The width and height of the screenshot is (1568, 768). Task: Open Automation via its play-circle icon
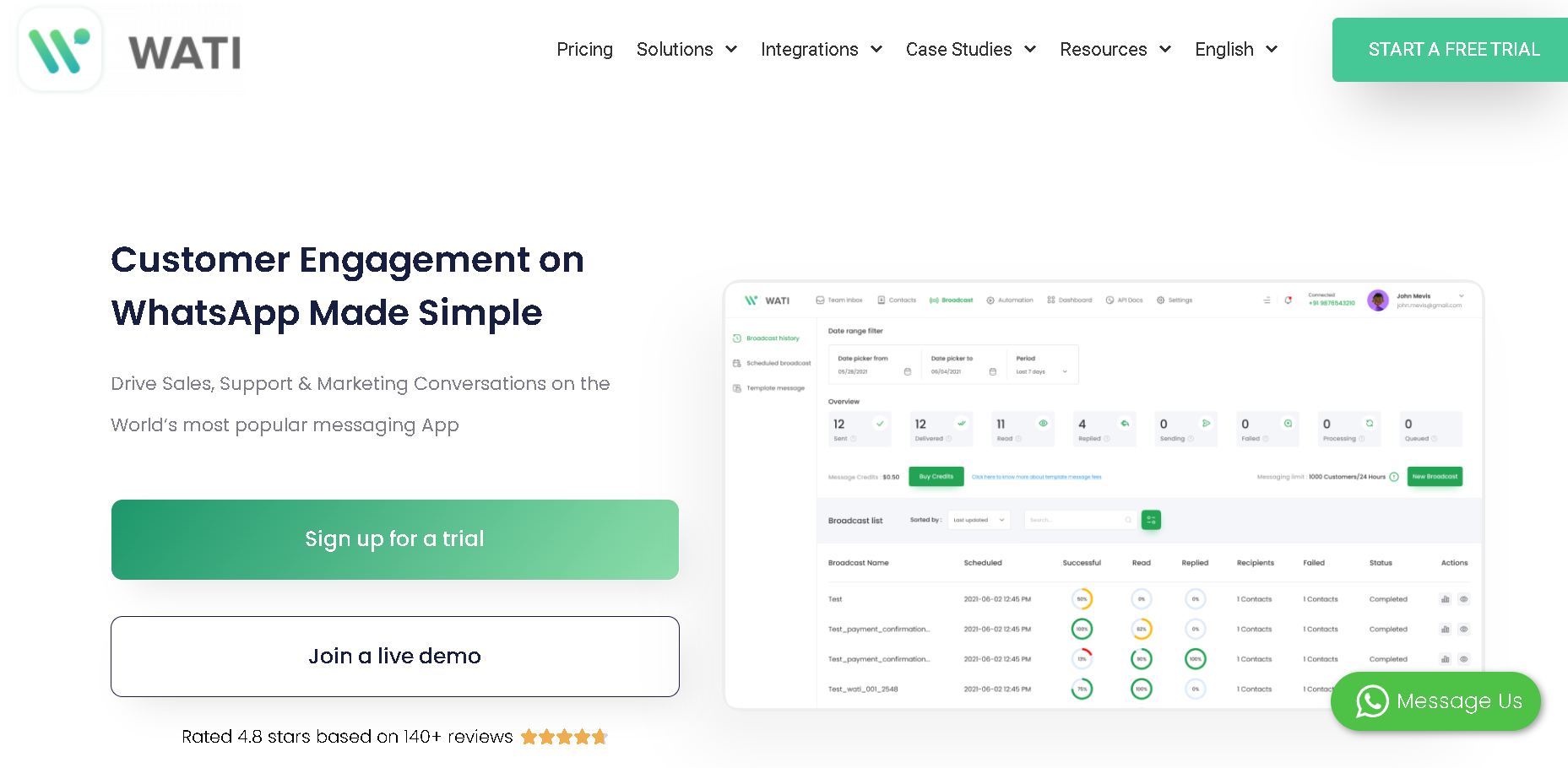pos(989,300)
